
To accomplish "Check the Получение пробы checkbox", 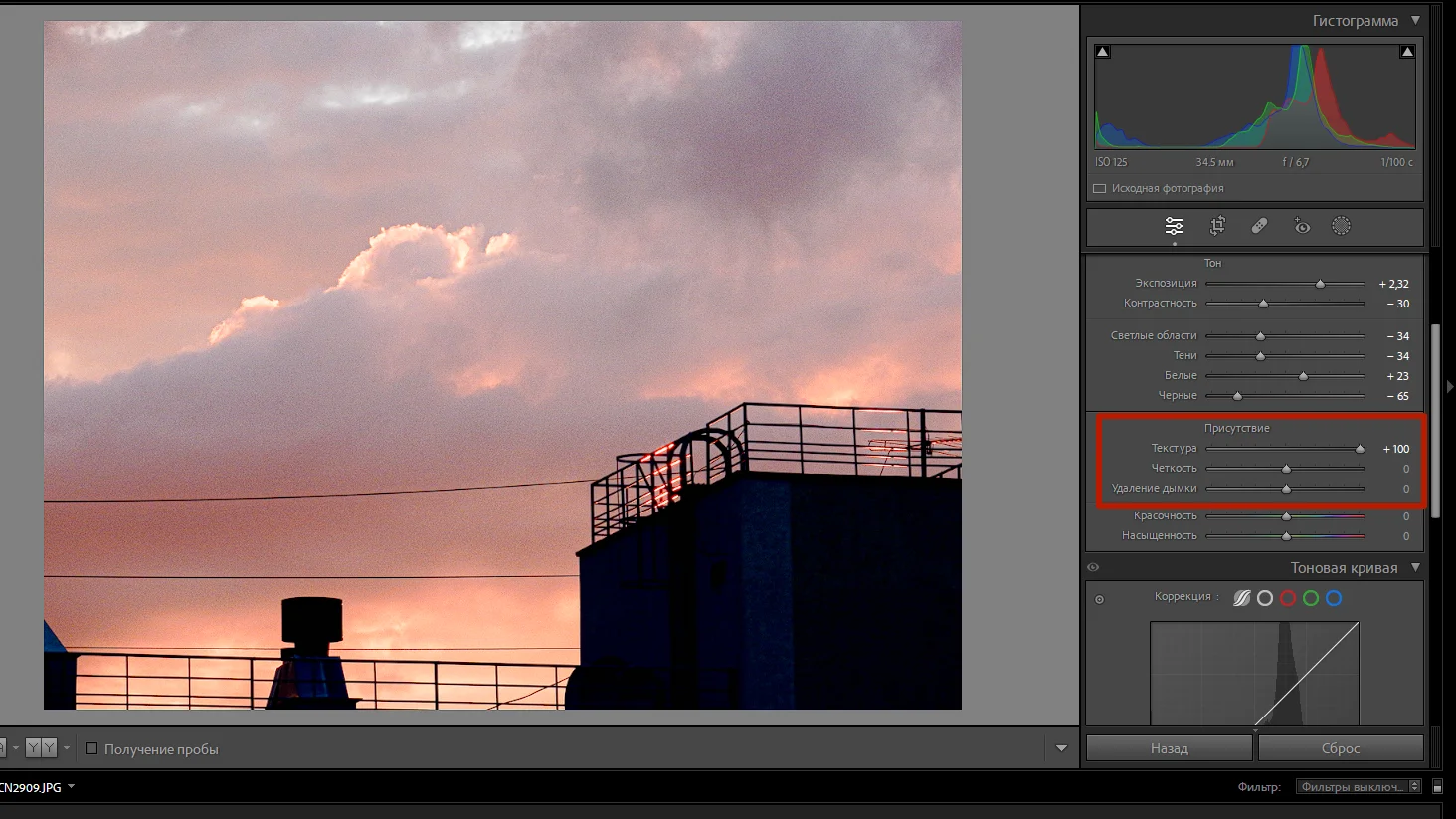I will click(x=91, y=749).
